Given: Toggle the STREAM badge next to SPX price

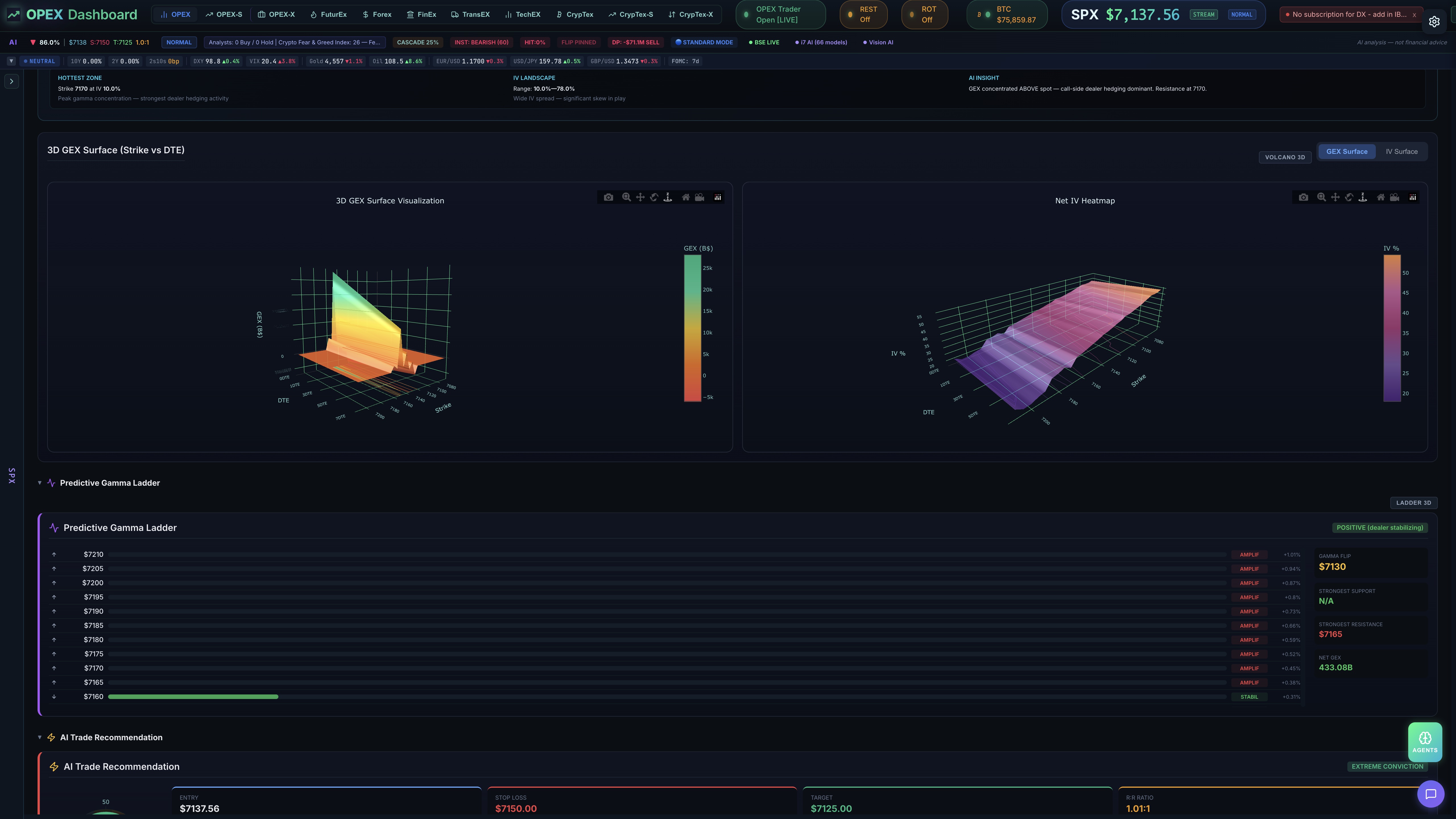Looking at the screenshot, I should coord(1203,15).
